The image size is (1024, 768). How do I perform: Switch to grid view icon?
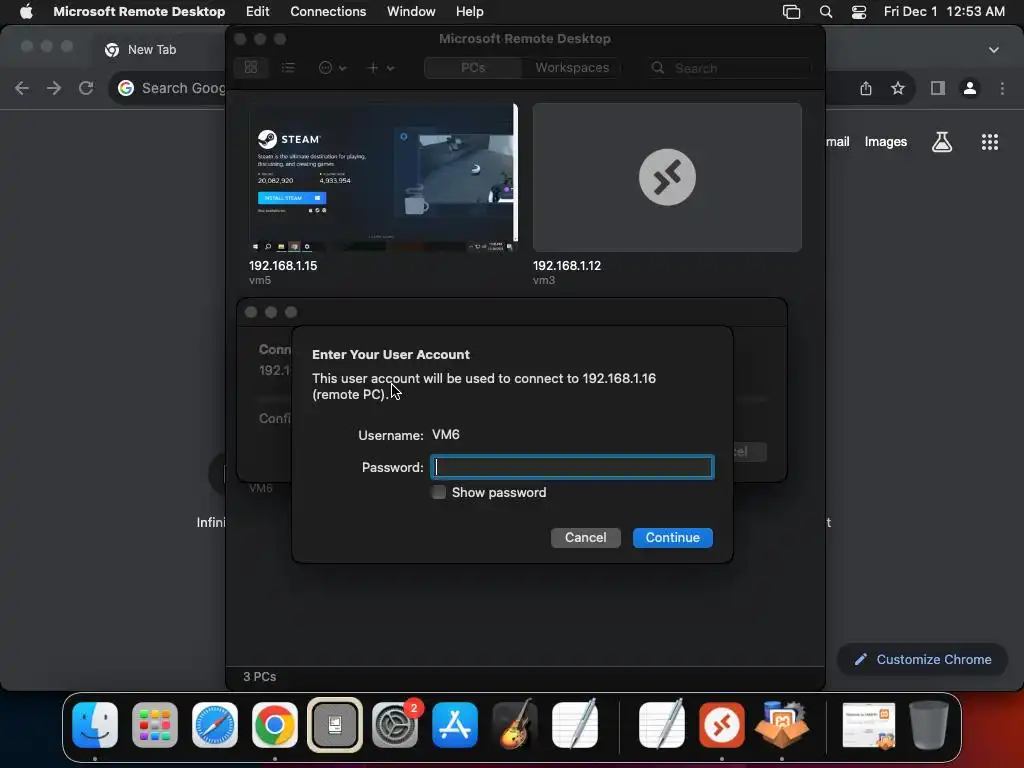coord(251,67)
